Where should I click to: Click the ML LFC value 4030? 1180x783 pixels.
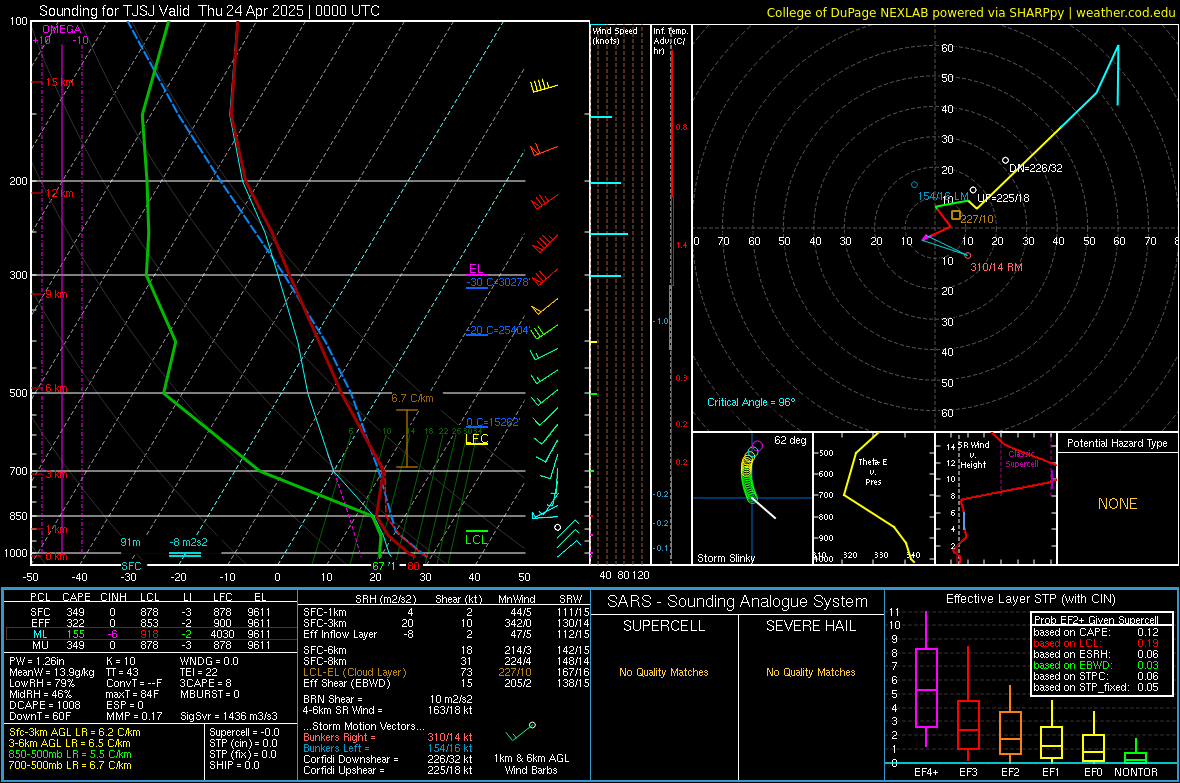tap(222, 635)
